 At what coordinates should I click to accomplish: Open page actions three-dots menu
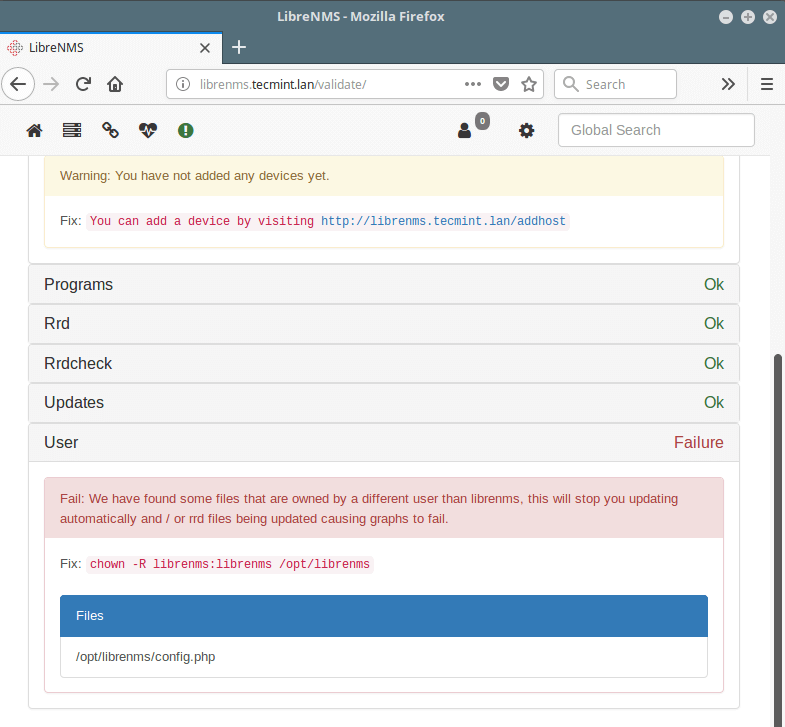(473, 84)
